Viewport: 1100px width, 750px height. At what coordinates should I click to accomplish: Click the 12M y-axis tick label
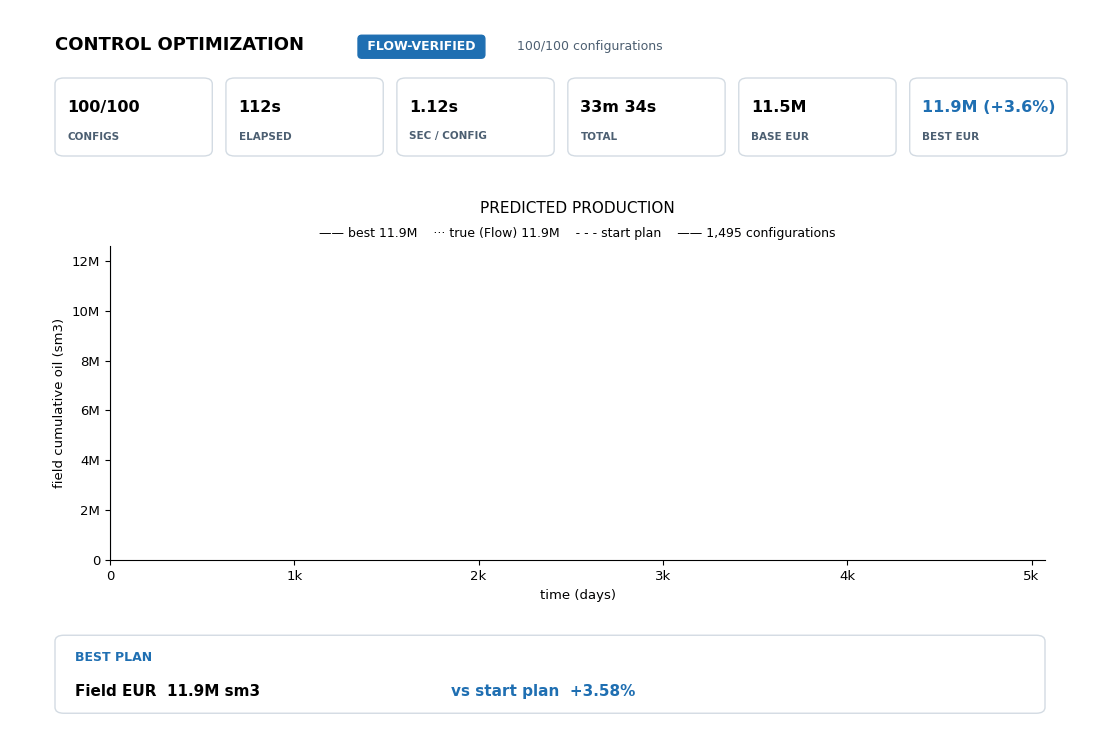click(86, 262)
